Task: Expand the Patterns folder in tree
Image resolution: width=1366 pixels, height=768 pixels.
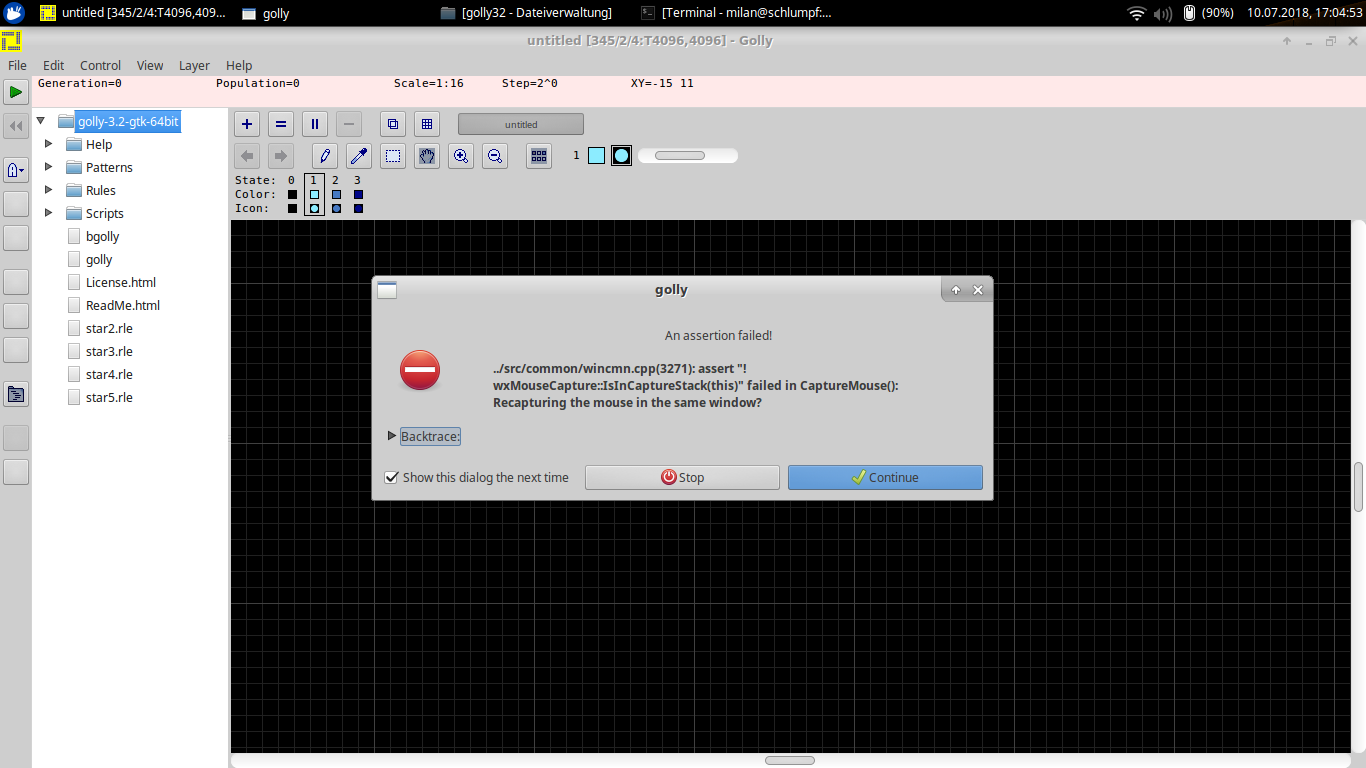Action: pyautogui.click(x=48, y=167)
